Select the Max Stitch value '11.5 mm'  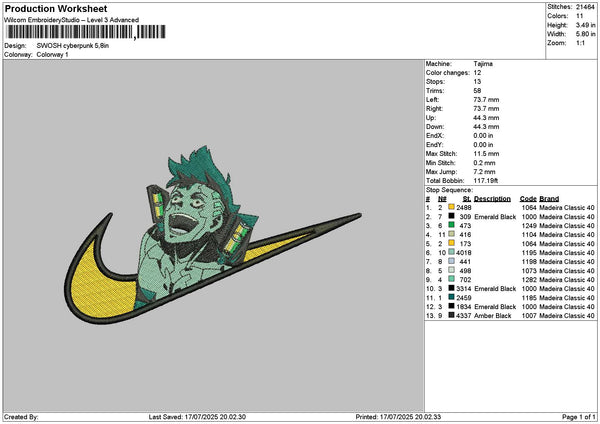486,153
